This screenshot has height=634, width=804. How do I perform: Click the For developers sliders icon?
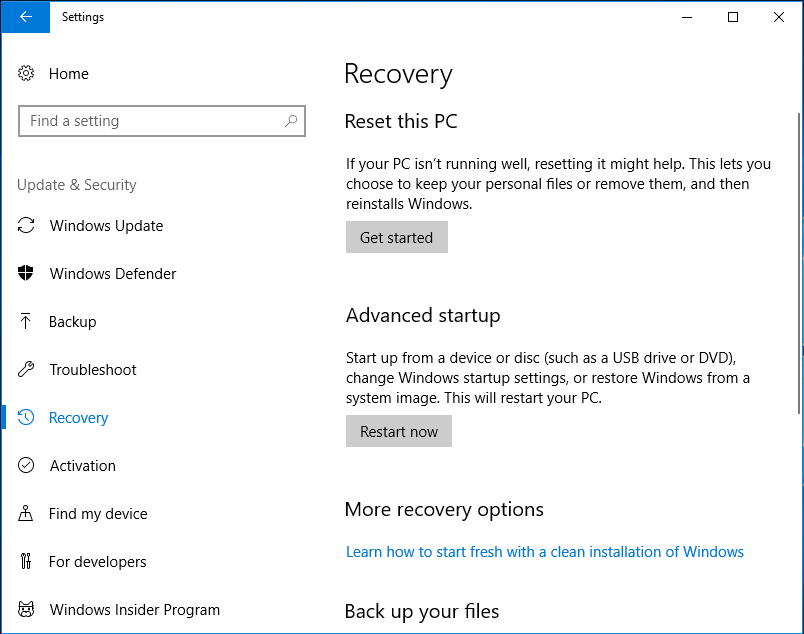pos(27,562)
